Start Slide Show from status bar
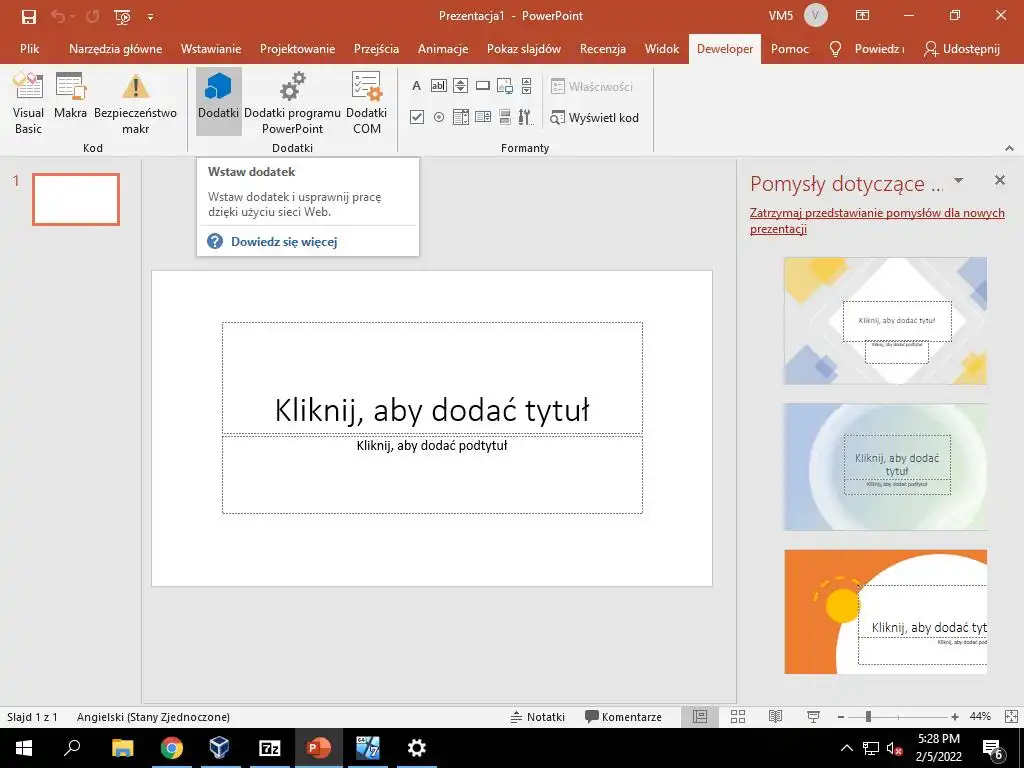 point(813,717)
